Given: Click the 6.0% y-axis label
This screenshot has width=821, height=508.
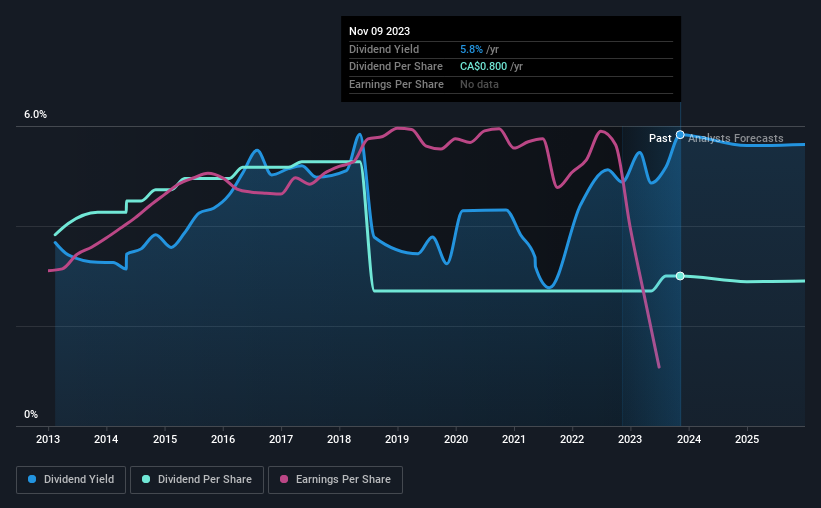Looking at the screenshot, I should [36, 115].
